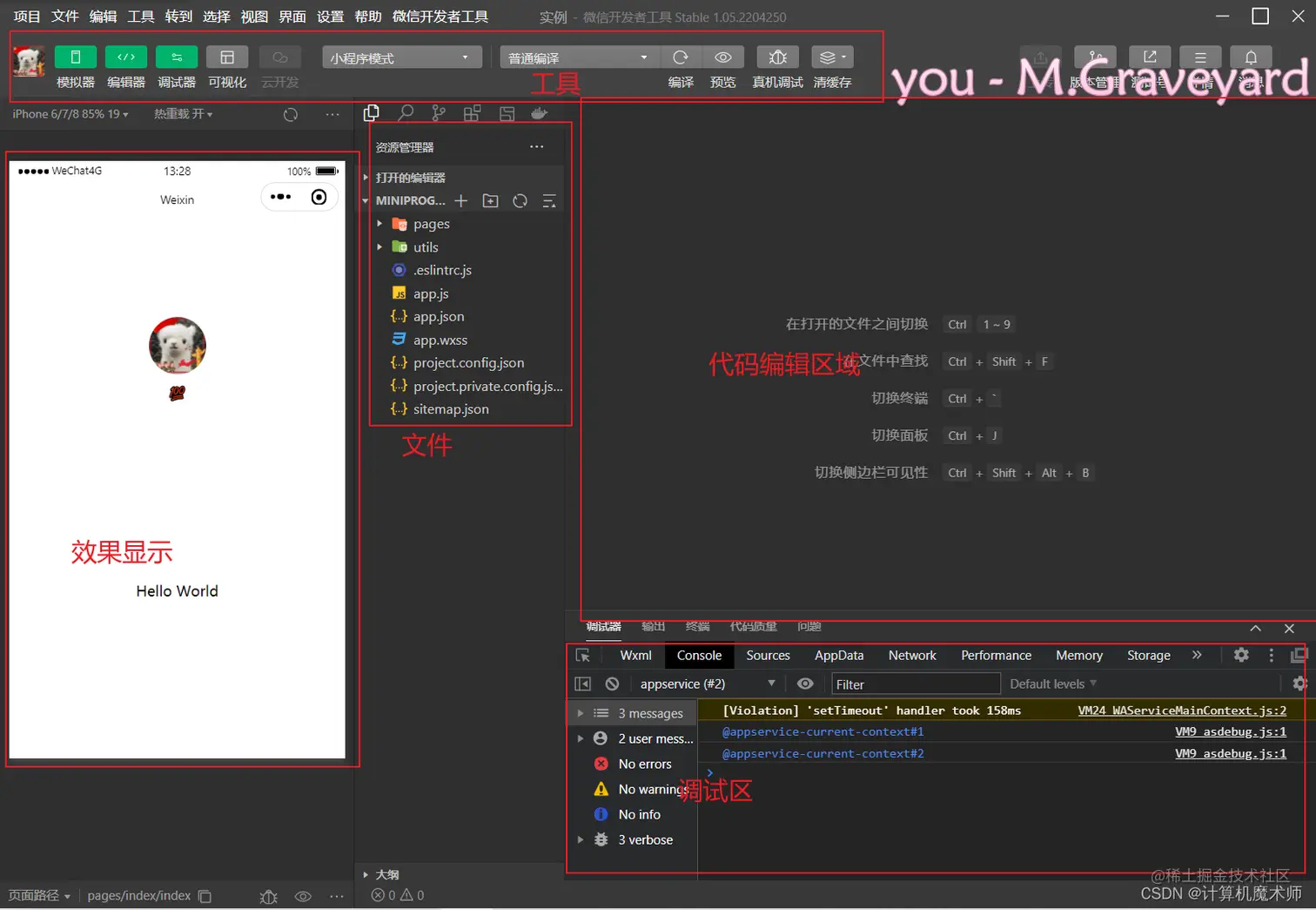1316x910 pixels.
Task: Open the iPhone 6/7/8 device dropdown
Action: 70,114
